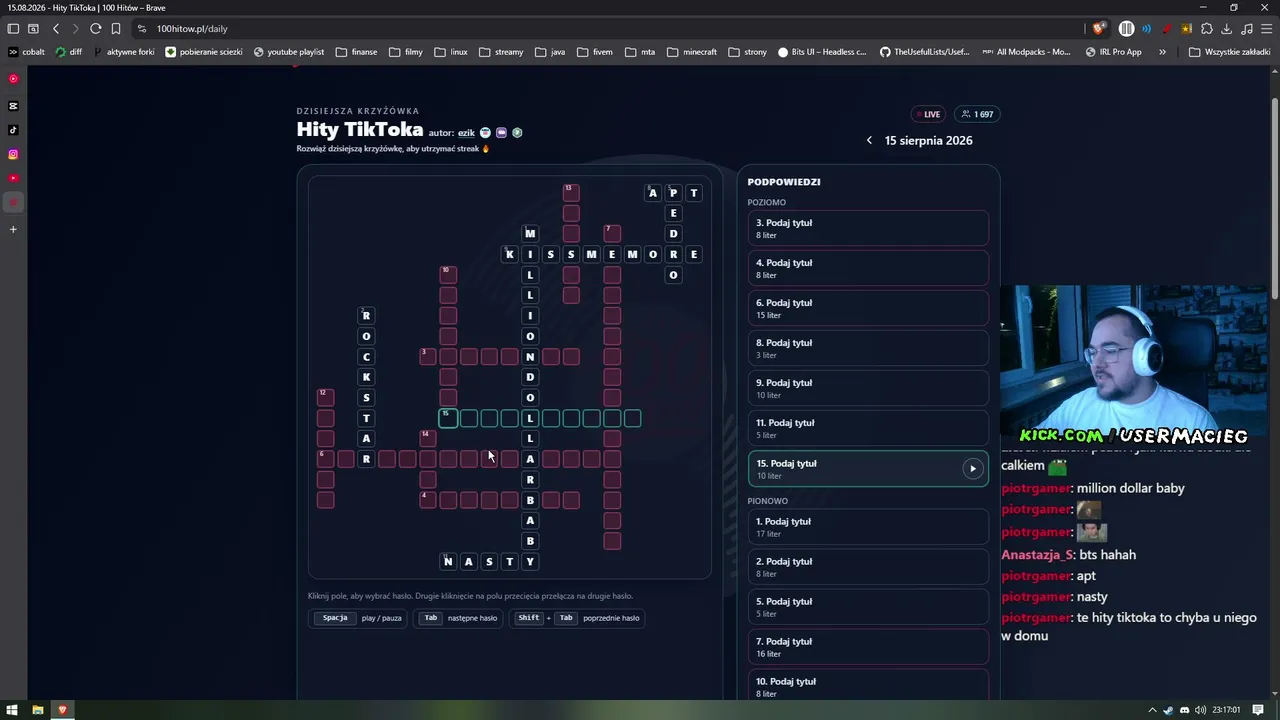This screenshot has height=720, width=1280.
Task: Open the media playlist music-note button
Action: click(1246, 29)
